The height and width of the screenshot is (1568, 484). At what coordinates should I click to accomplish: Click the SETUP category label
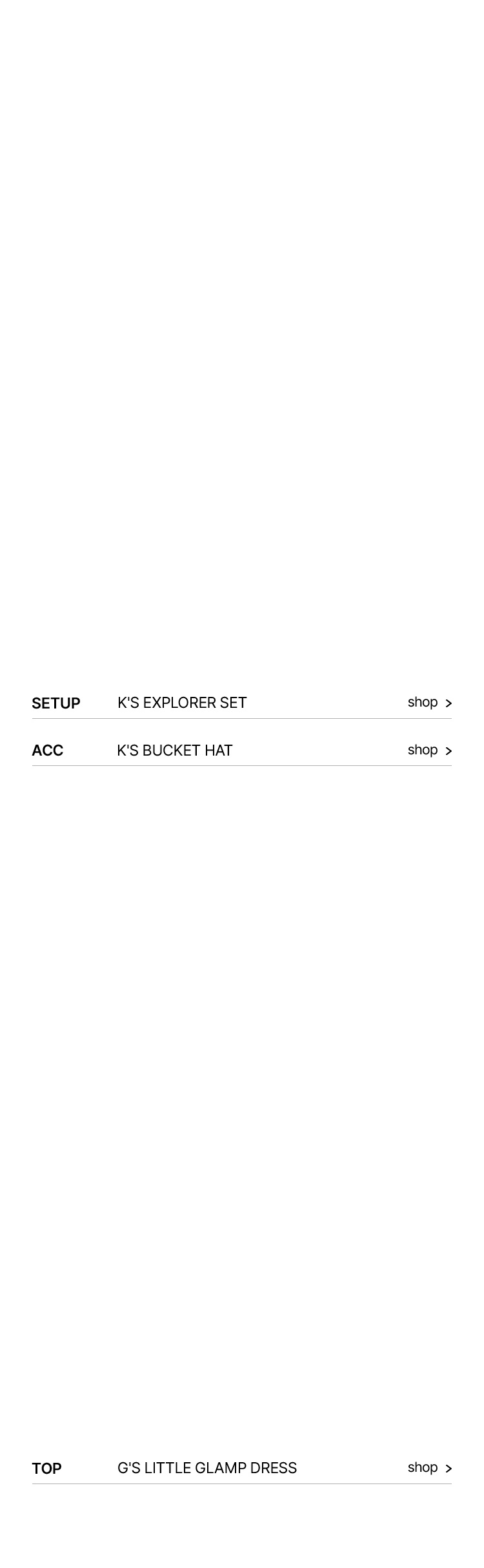[56, 703]
